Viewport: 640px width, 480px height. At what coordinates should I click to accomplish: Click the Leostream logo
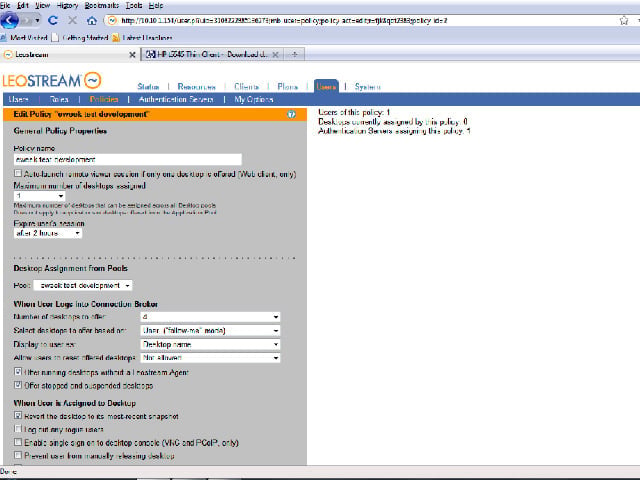coord(52,80)
